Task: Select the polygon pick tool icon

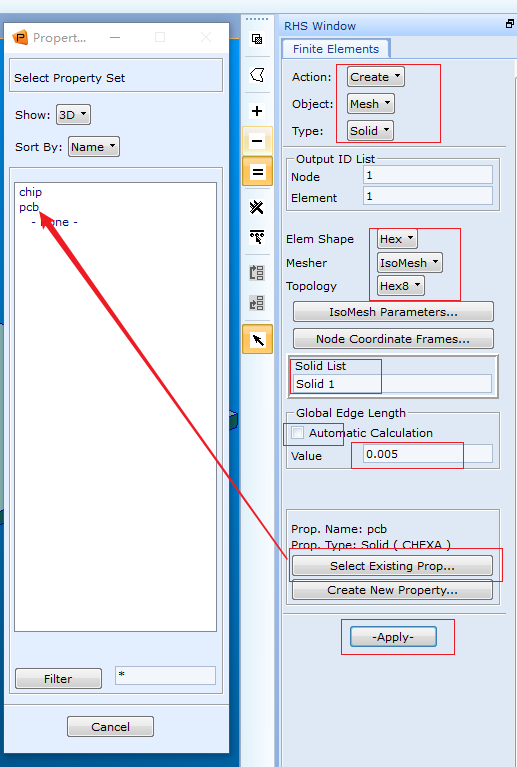Action: [x=257, y=75]
